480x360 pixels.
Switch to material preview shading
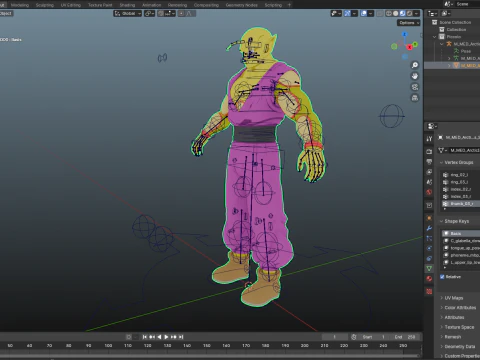coord(403,13)
